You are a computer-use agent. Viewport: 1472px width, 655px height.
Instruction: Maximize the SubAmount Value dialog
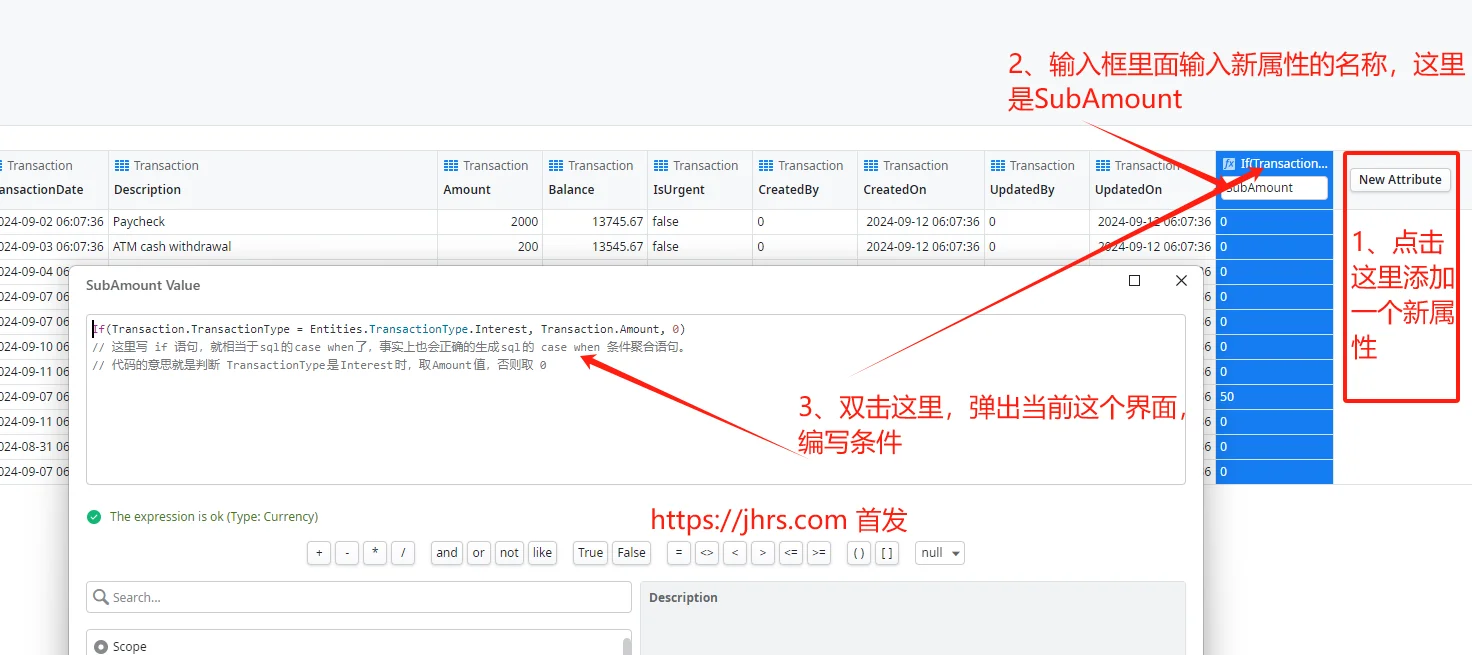pos(1134,281)
